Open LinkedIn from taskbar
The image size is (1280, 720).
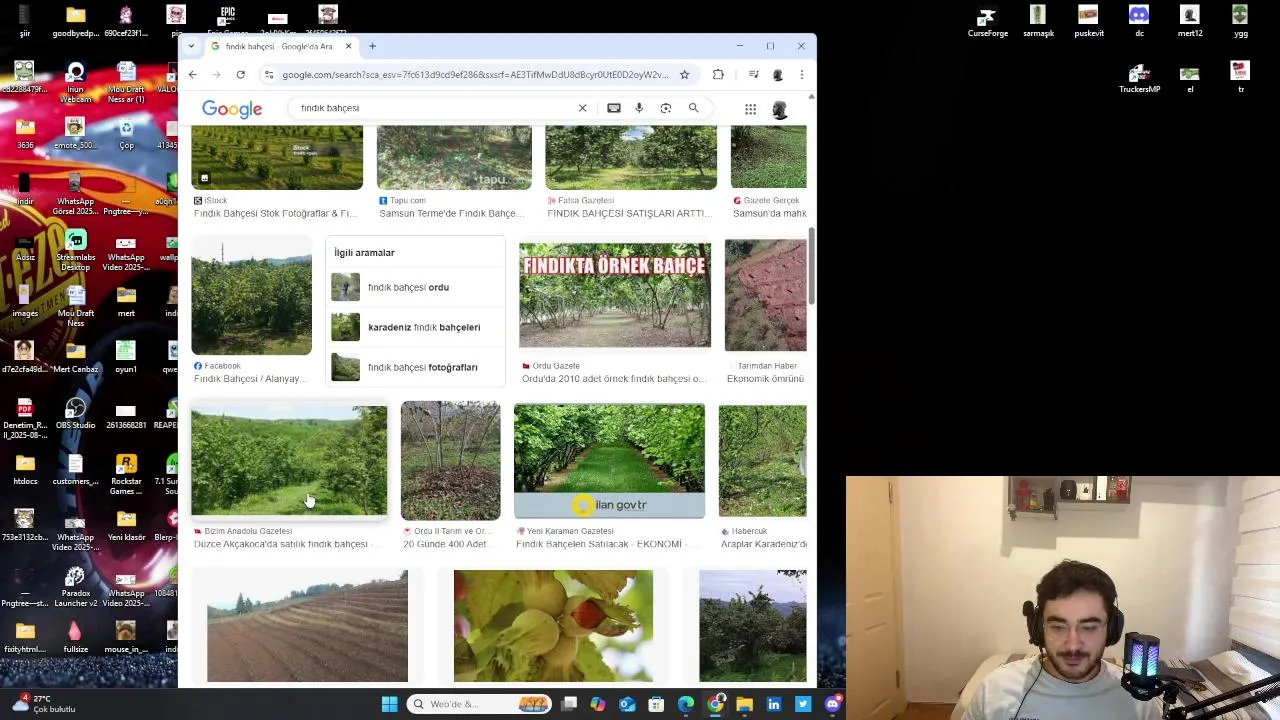tap(774, 704)
